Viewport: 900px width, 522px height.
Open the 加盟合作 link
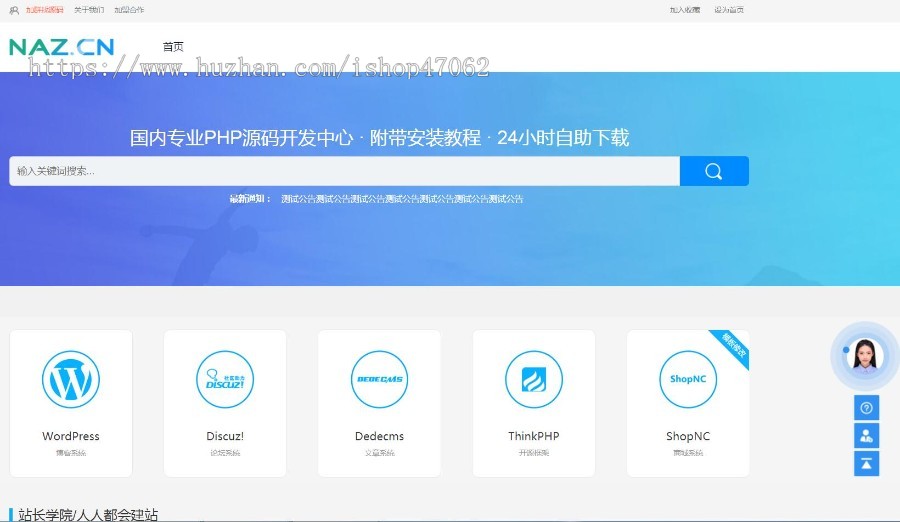[x=129, y=10]
